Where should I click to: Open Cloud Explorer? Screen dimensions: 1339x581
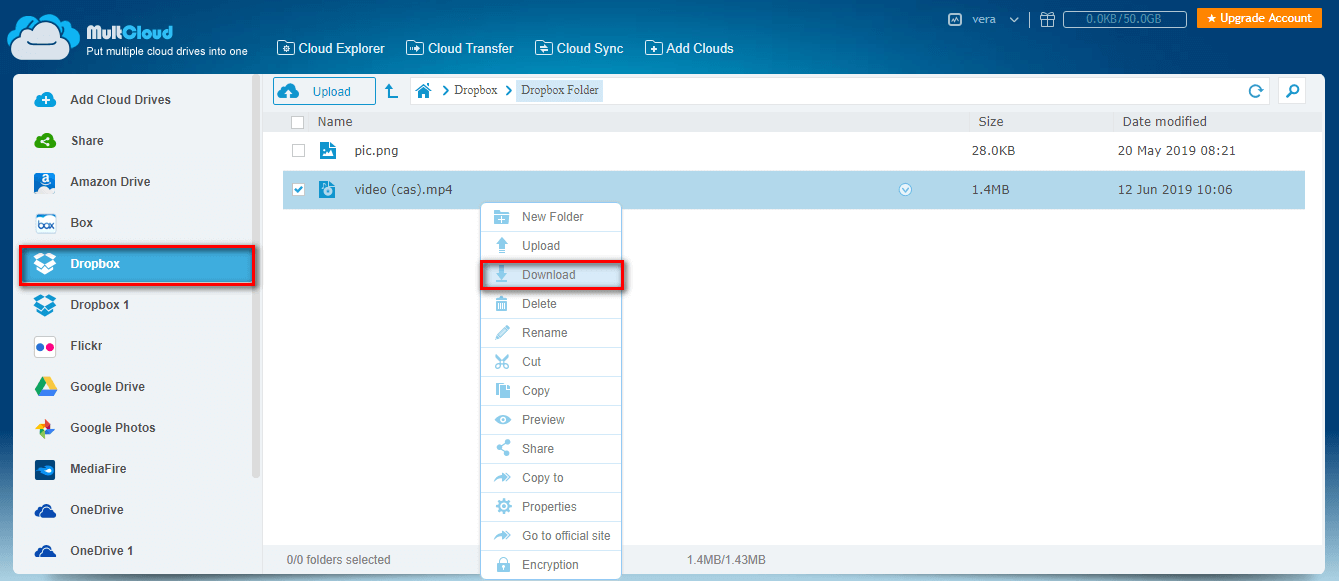tap(330, 48)
